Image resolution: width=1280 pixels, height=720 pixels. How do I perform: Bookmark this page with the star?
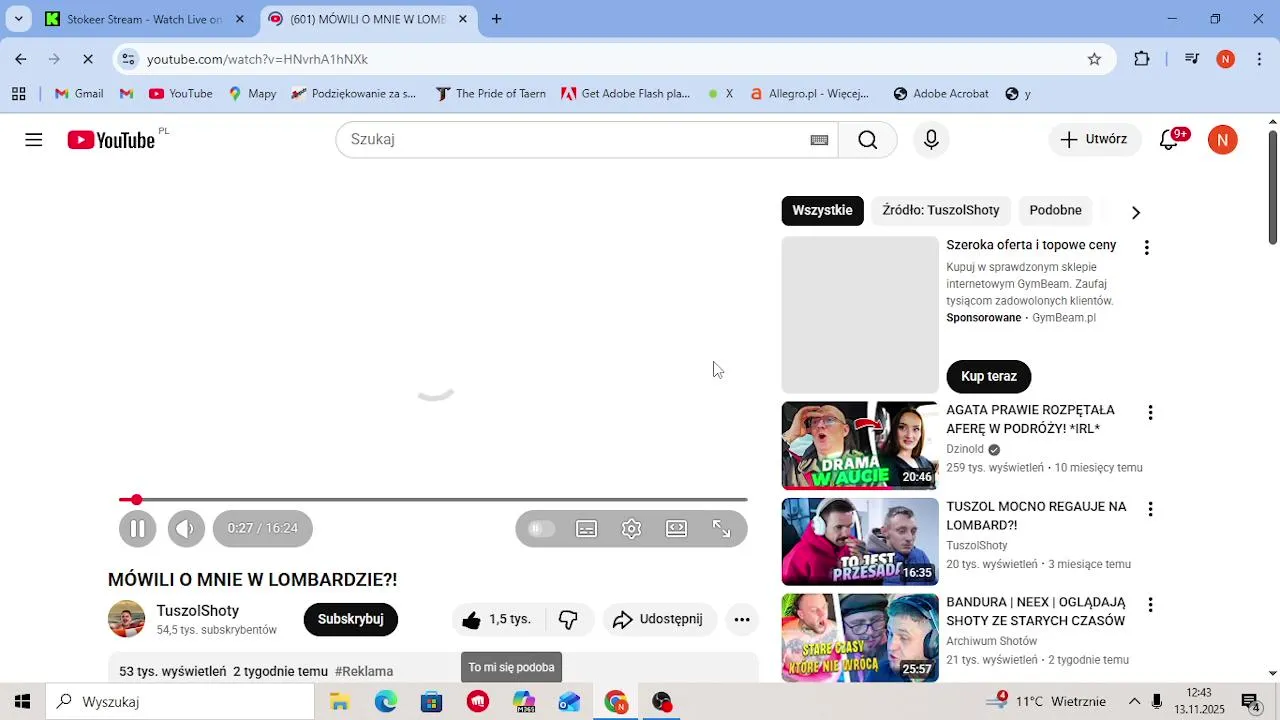click(1094, 60)
